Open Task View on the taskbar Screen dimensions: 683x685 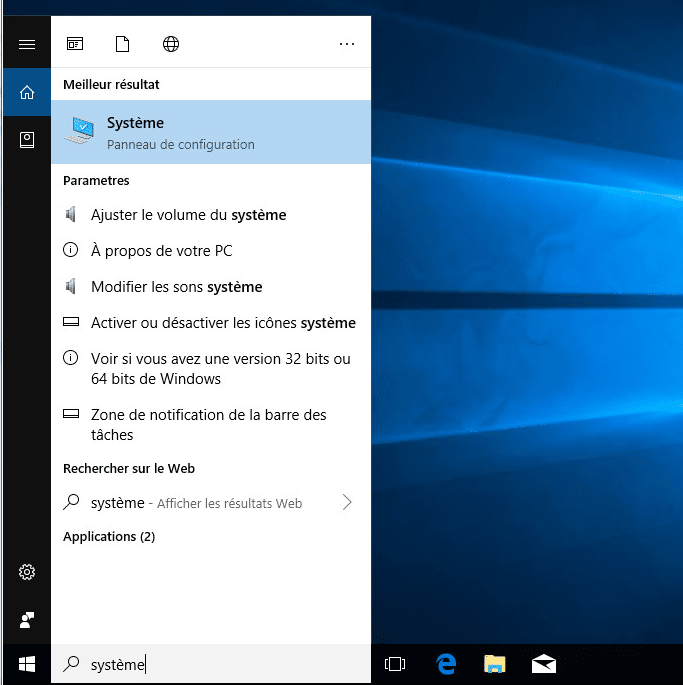(395, 664)
